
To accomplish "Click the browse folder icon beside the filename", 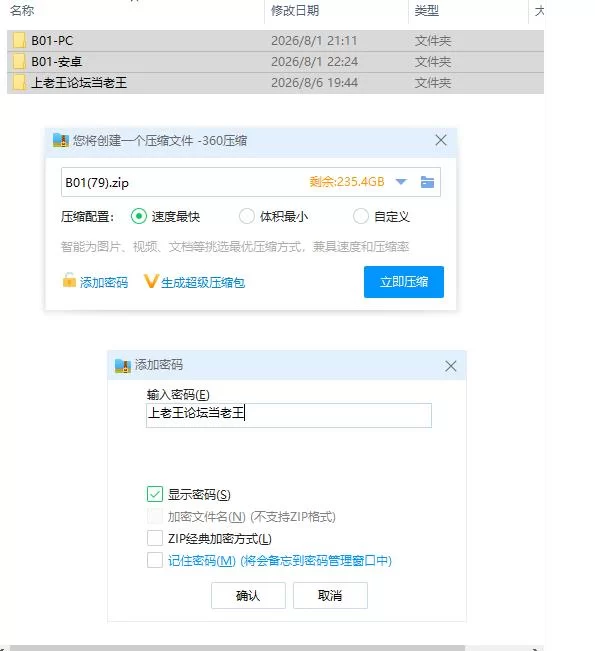I will (427, 182).
